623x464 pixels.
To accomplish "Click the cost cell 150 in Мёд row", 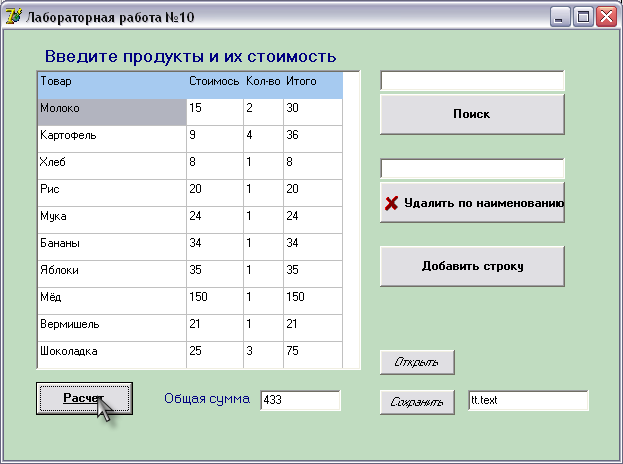I will pos(215,302).
